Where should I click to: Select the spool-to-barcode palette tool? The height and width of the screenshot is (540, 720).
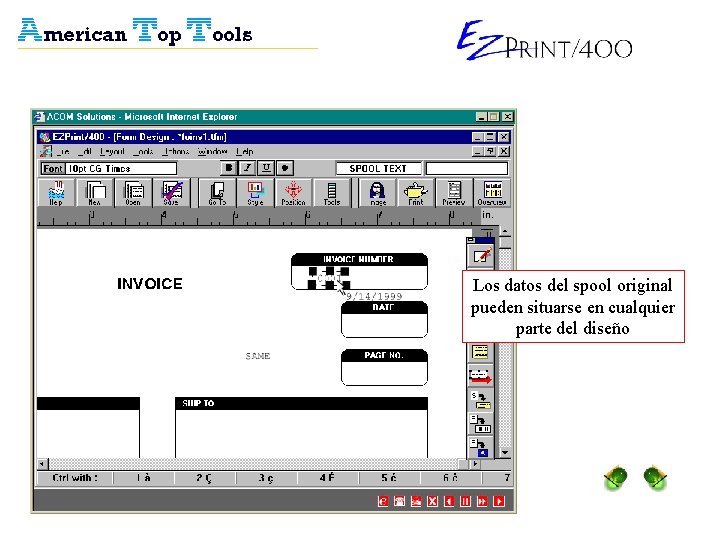tap(481, 424)
